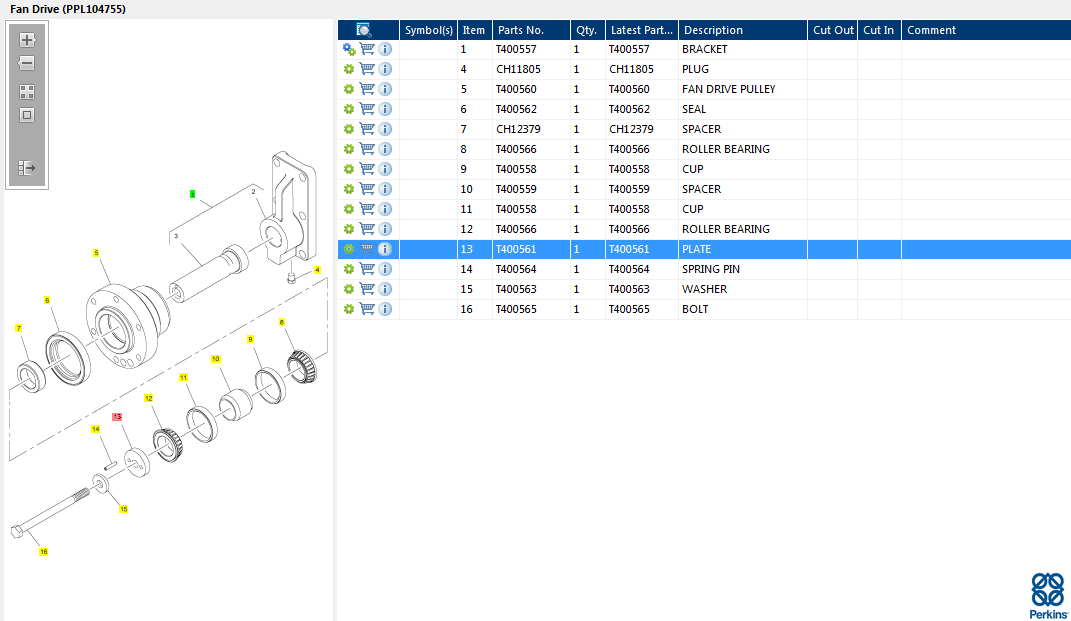Click the single-square fit view icon
This screenshot has width=1071, height=621.
[x=27, y=114]
